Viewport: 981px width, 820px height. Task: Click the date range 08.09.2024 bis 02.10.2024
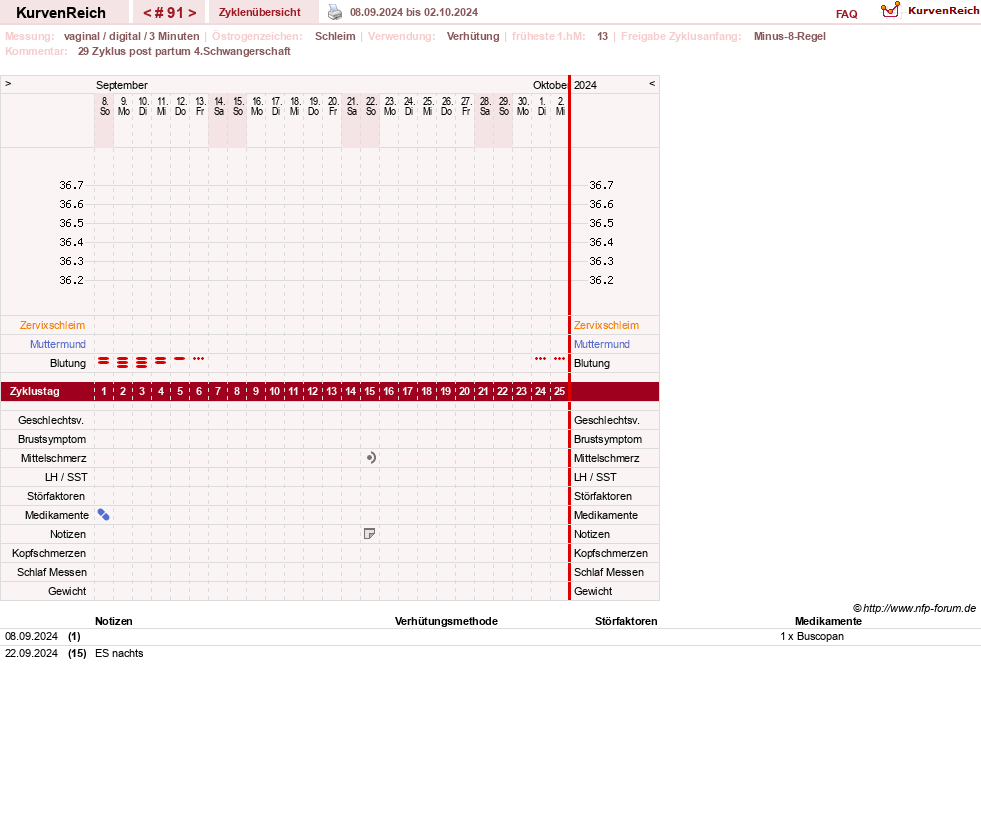click(x=414, y=12)
